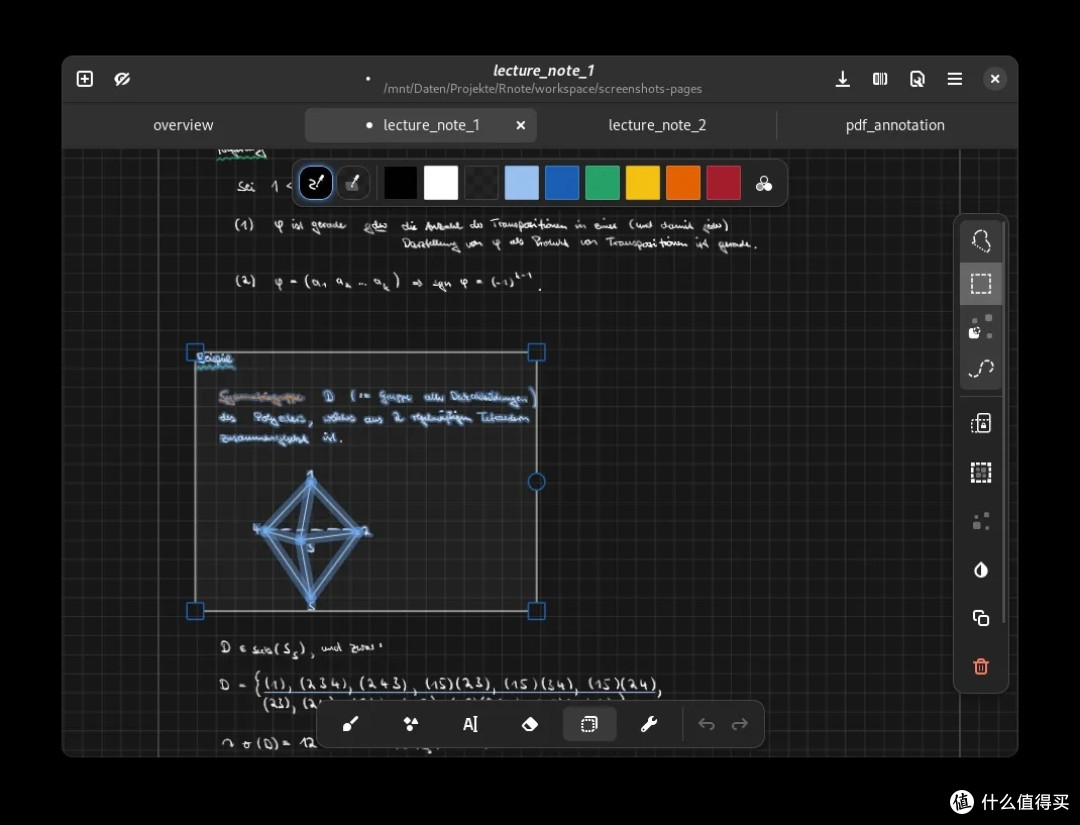This screenshot has width=1080, height=825.
Task: Open the pdf_annotation tab
Action: tap(895, 125)
